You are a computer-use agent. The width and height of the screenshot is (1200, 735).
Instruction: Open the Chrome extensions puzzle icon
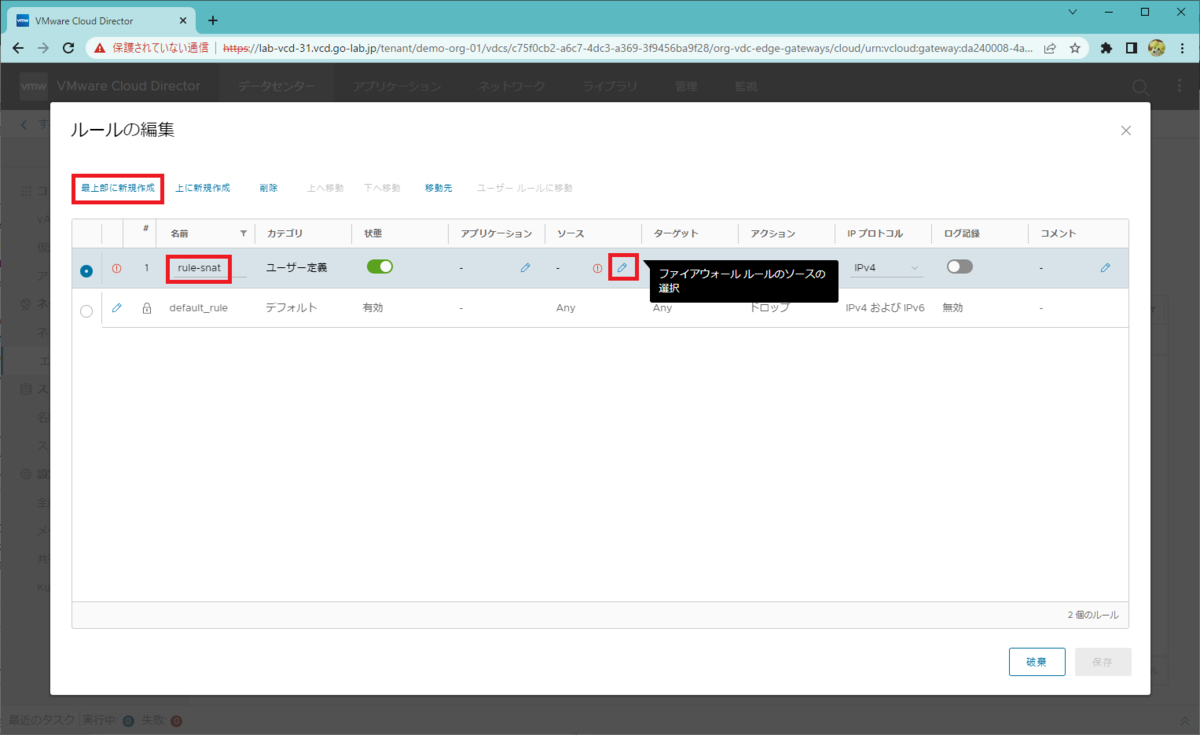point(1106,47)
